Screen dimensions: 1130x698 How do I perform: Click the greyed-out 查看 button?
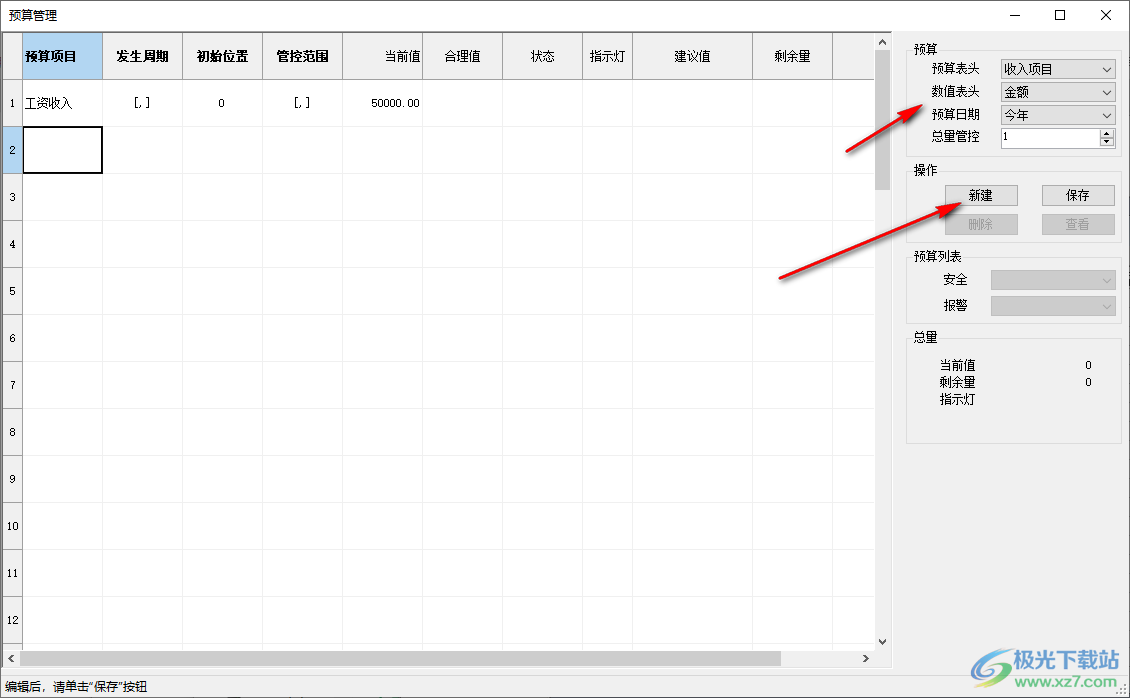point(1077,224)
